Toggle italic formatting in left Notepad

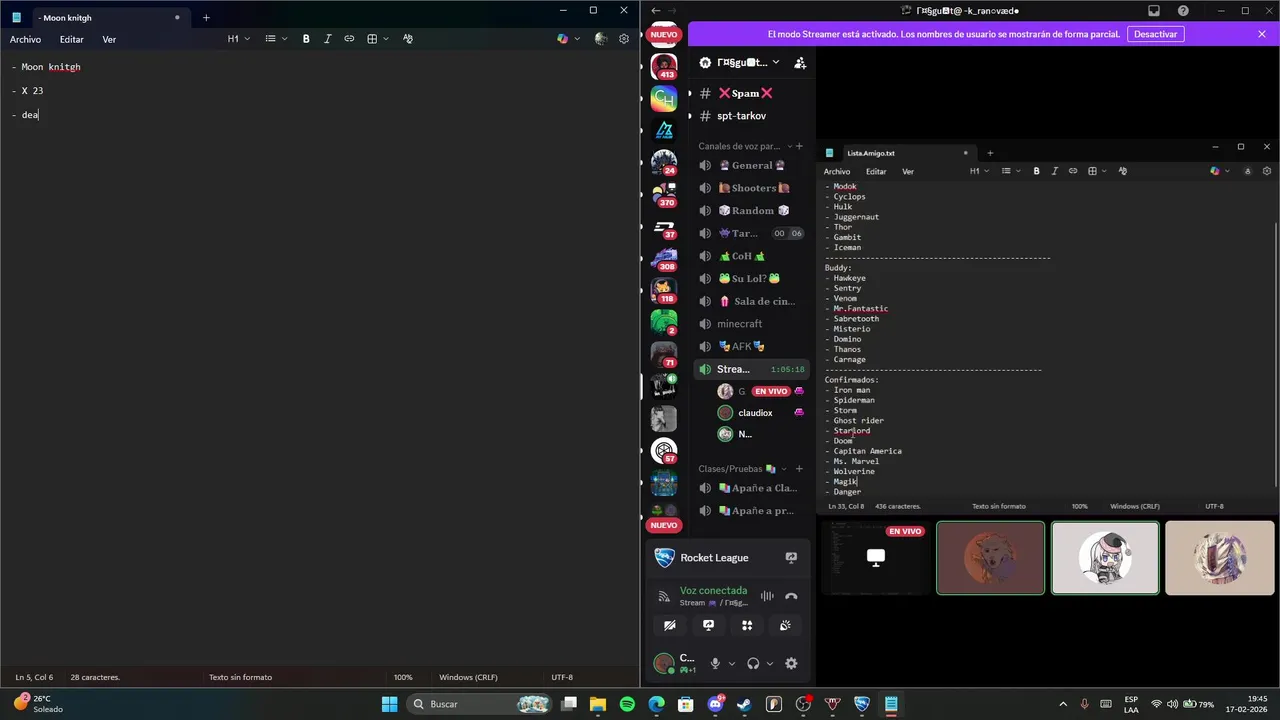pyautogui.click(x=327, y=39)
